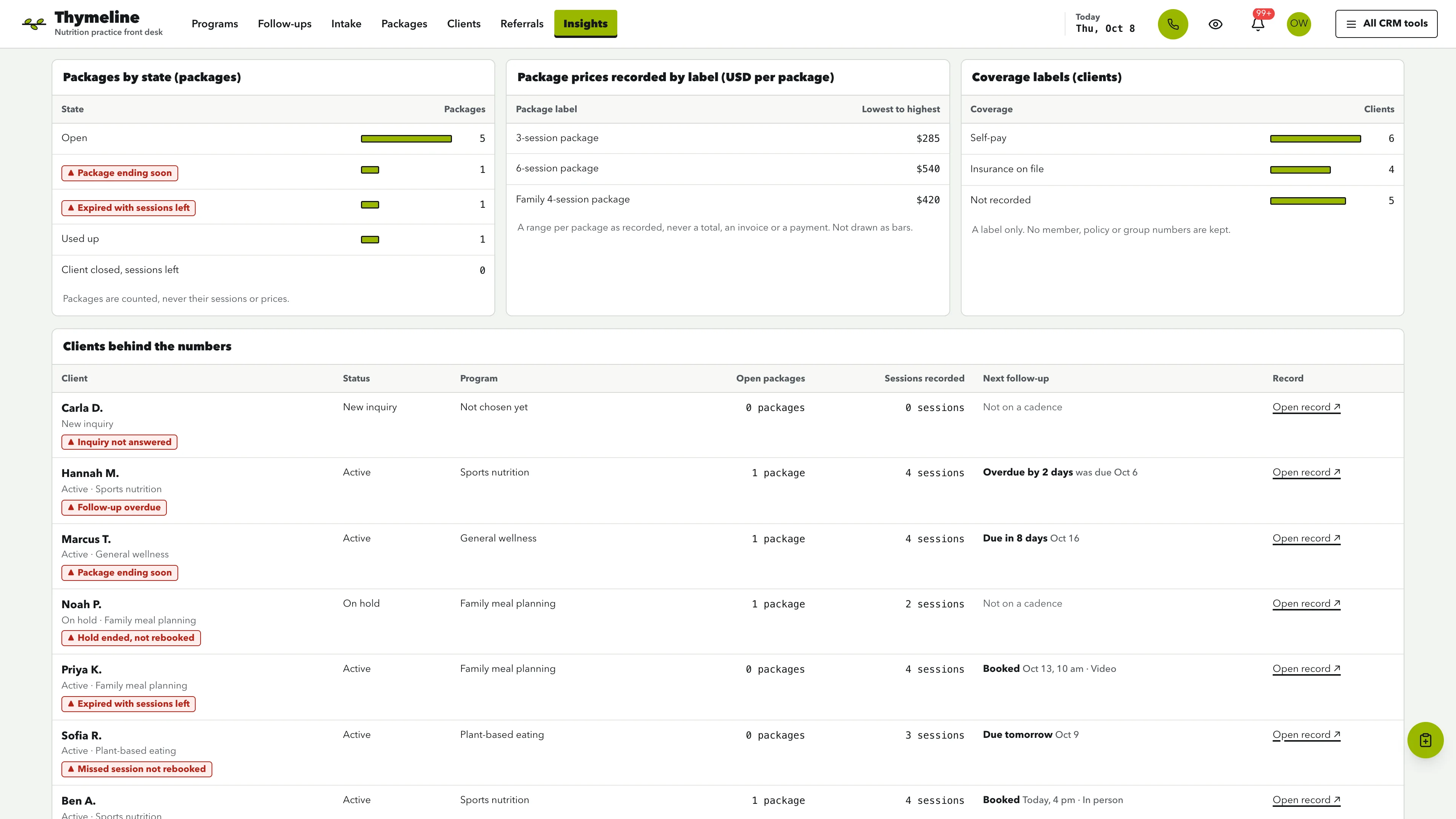Screen dimensions: 1456x819
Task: Click Overdue by 2 days text
Action: [x=1028, y=472]
